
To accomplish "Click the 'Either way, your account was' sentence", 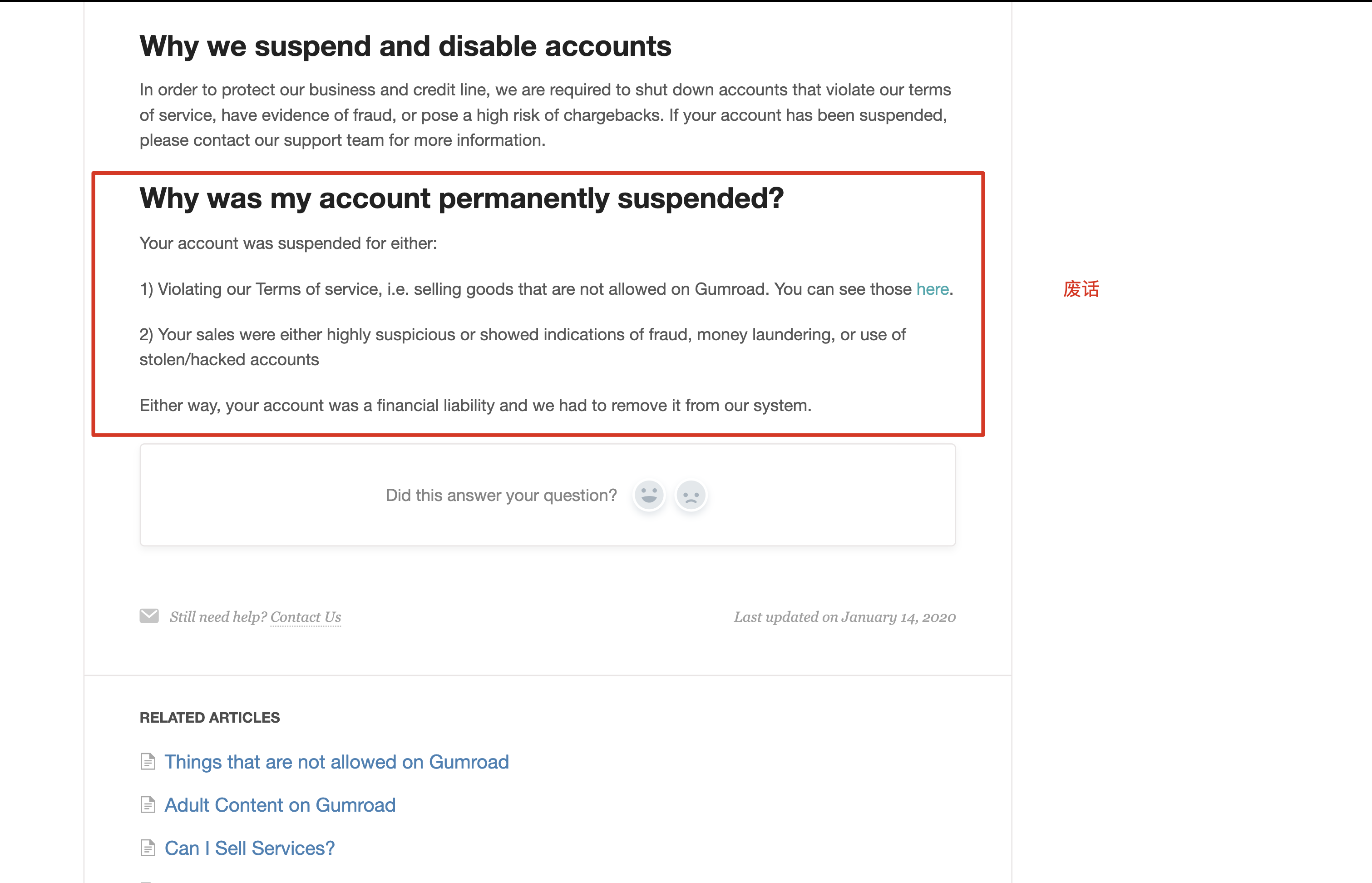I will [x=475, y=405].
